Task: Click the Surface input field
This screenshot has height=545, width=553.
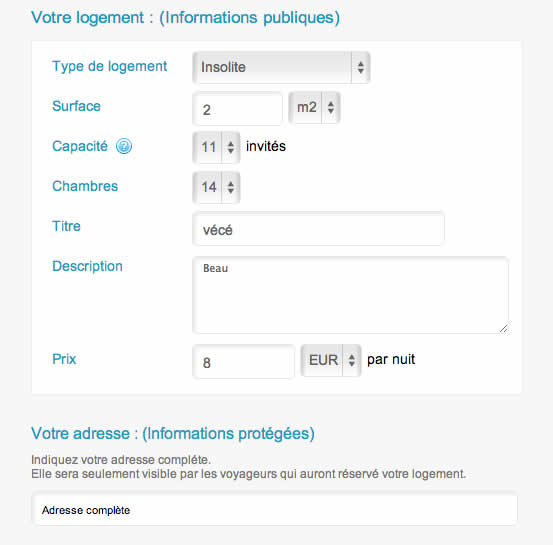Action: pos(238,109)
